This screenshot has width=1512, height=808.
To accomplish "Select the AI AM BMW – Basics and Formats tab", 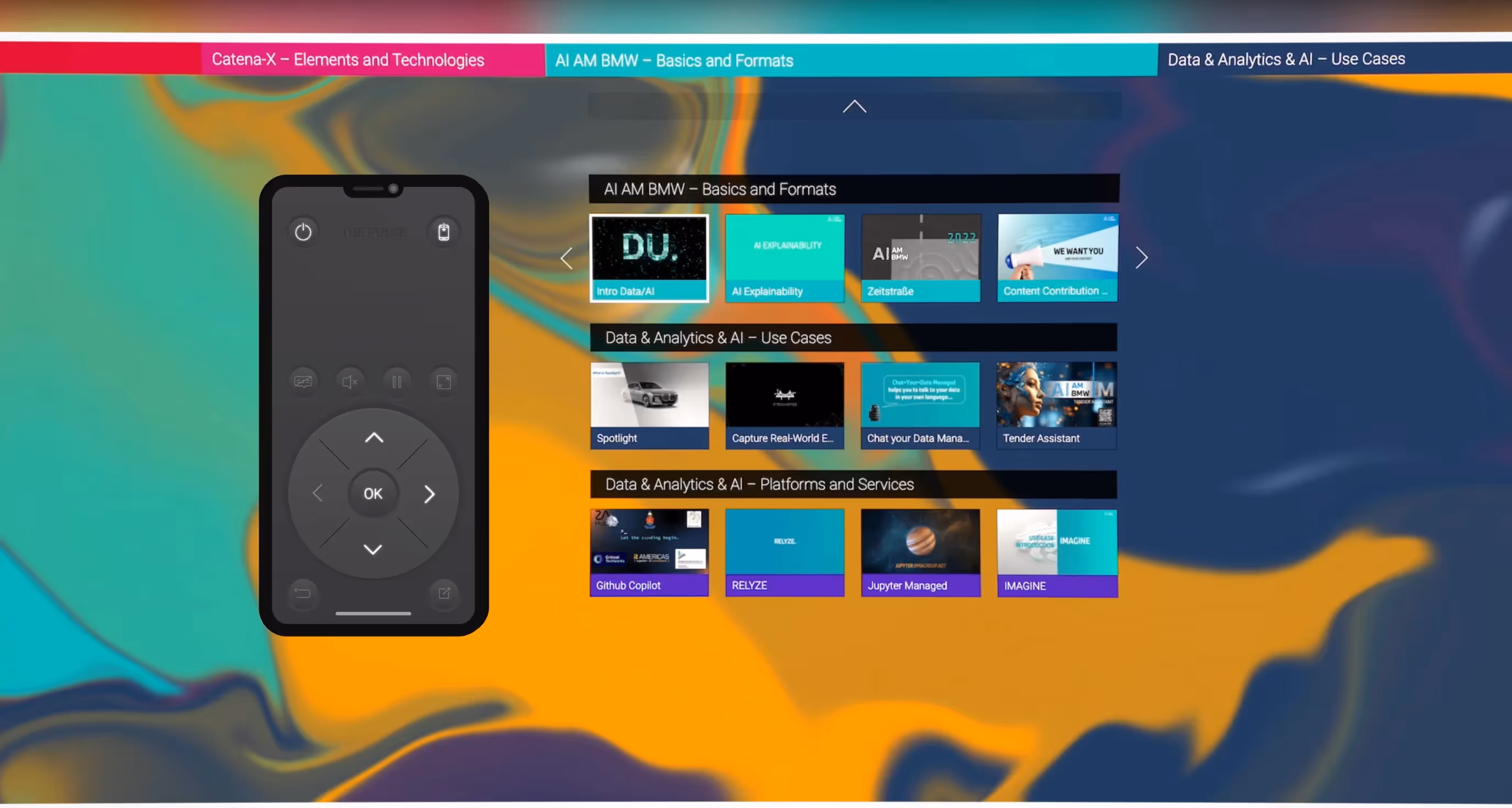I will click(851, 60).
